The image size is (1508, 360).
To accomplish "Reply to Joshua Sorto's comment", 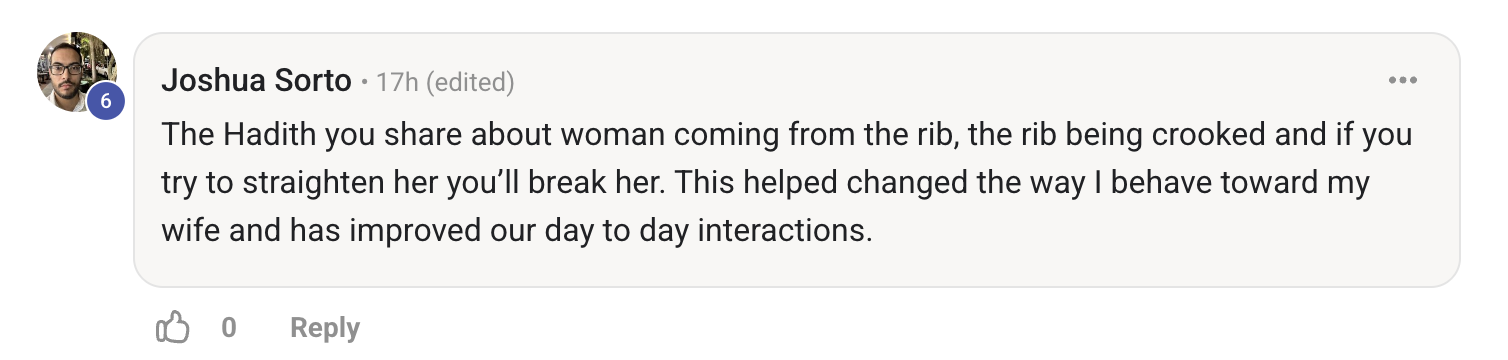I will 324,327.
